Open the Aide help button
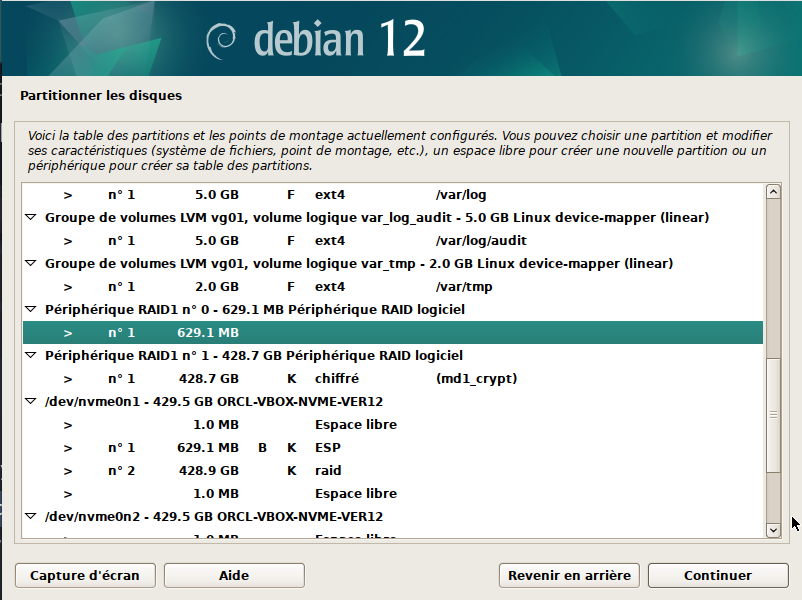The width and height of the screenshot is (802, 600). coord(234,575)
